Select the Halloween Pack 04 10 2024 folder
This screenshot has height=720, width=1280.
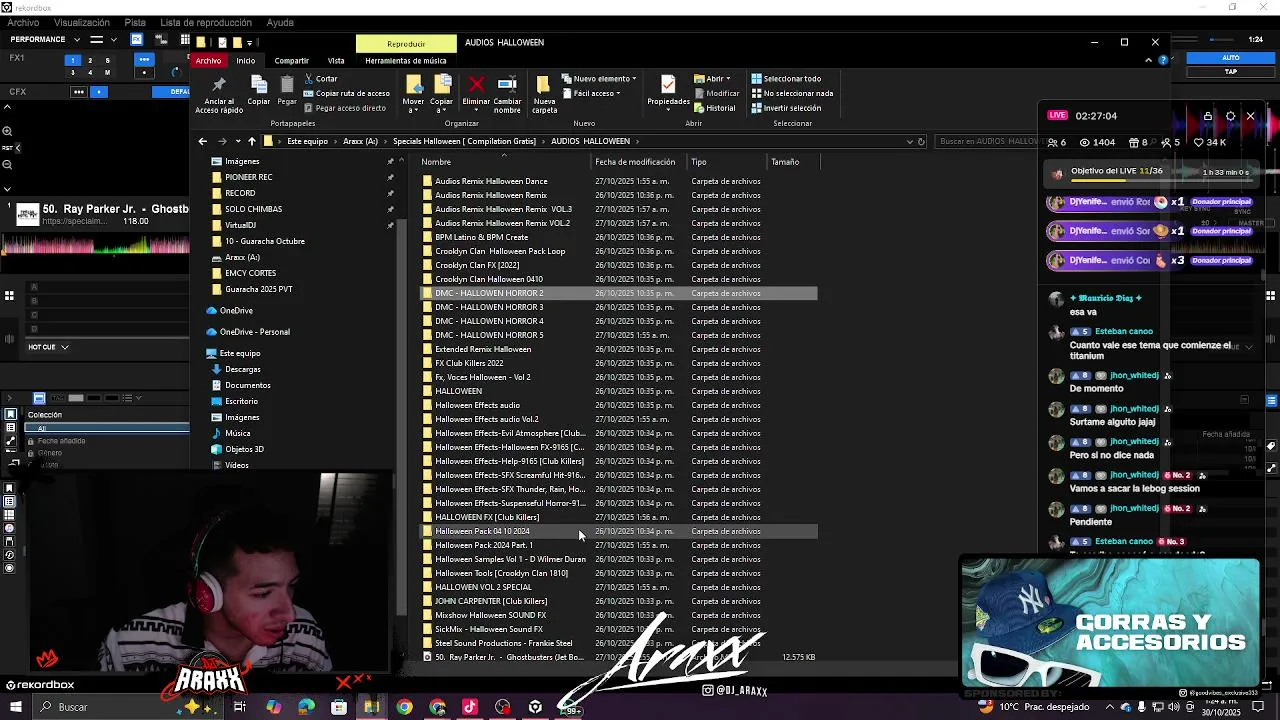coord(618,531)
